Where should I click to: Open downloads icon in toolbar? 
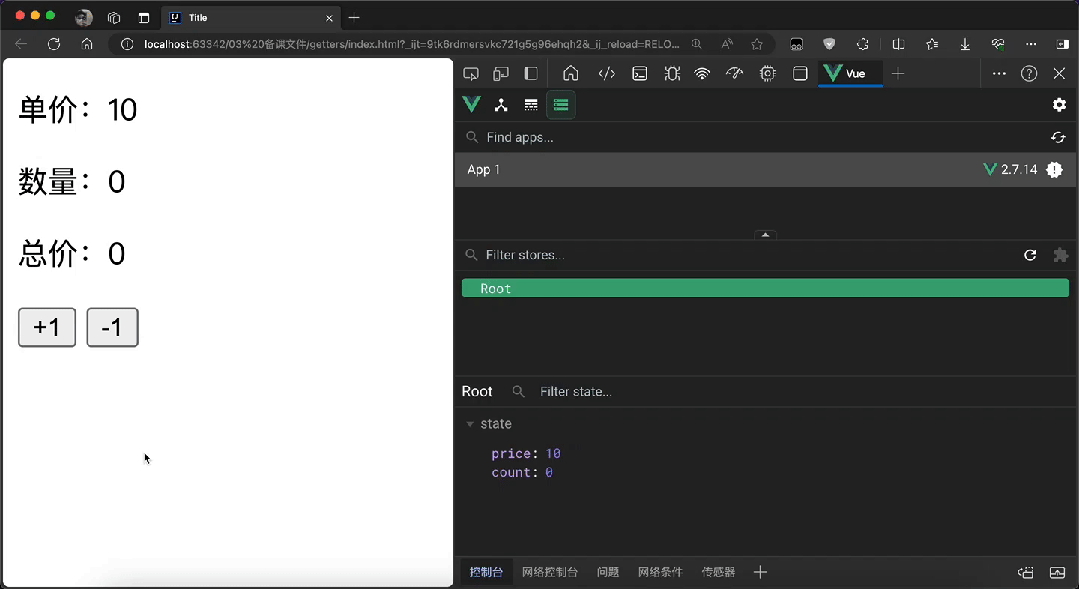tap(965, 44)
